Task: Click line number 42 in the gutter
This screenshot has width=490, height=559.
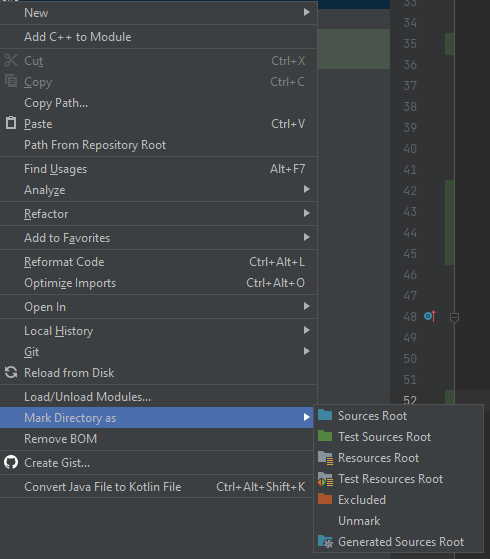Action: coord(410,191)
